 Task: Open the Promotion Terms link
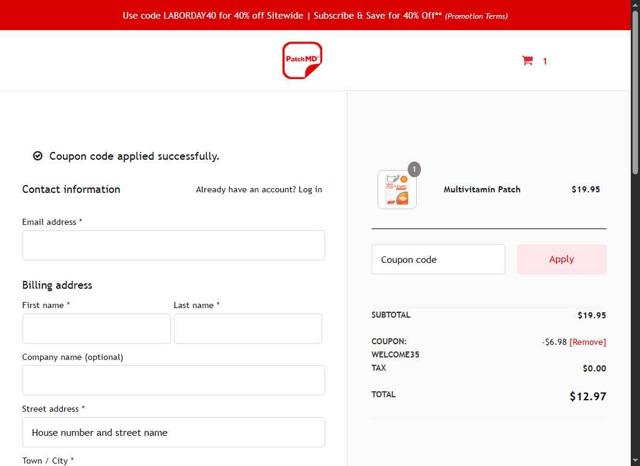point(476,16)
